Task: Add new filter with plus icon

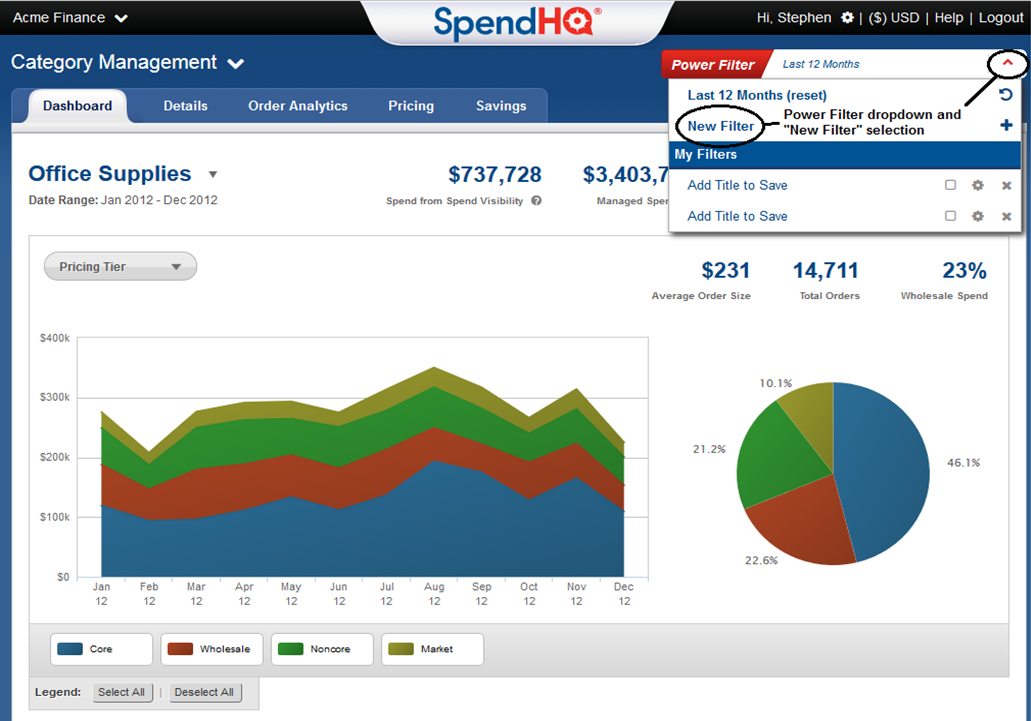Action: coord(1006,125)
